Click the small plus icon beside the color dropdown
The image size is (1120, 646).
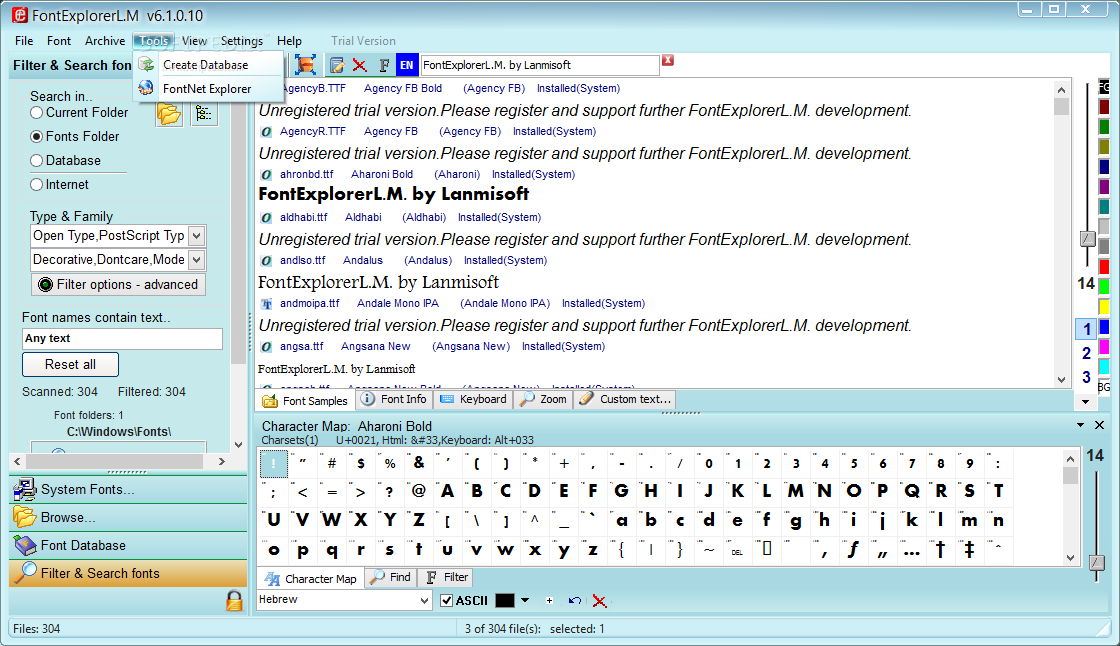549,601
